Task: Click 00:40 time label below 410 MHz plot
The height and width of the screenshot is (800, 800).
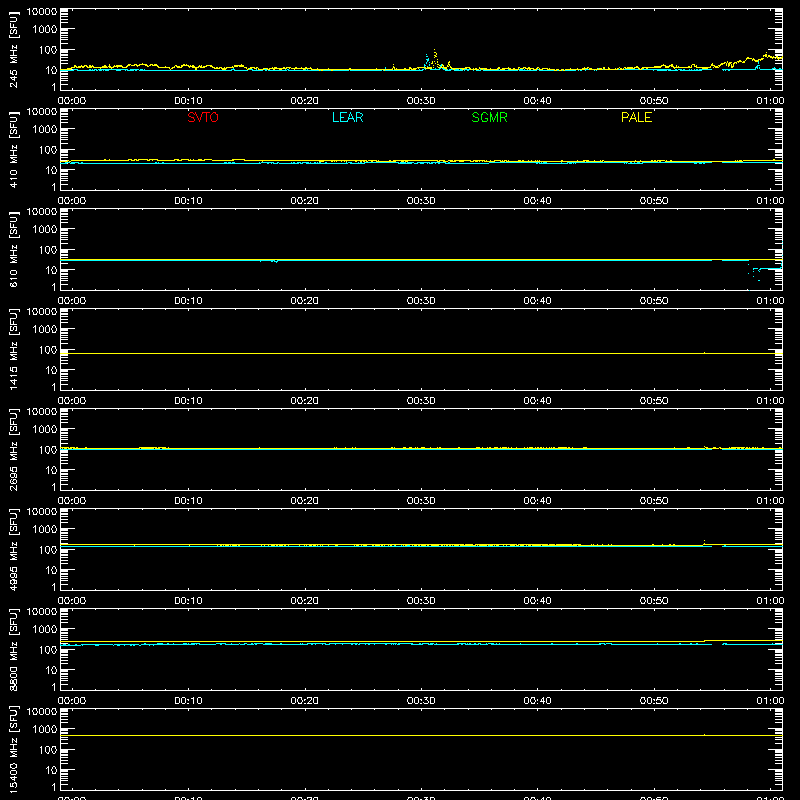Action: click(537, 201)
